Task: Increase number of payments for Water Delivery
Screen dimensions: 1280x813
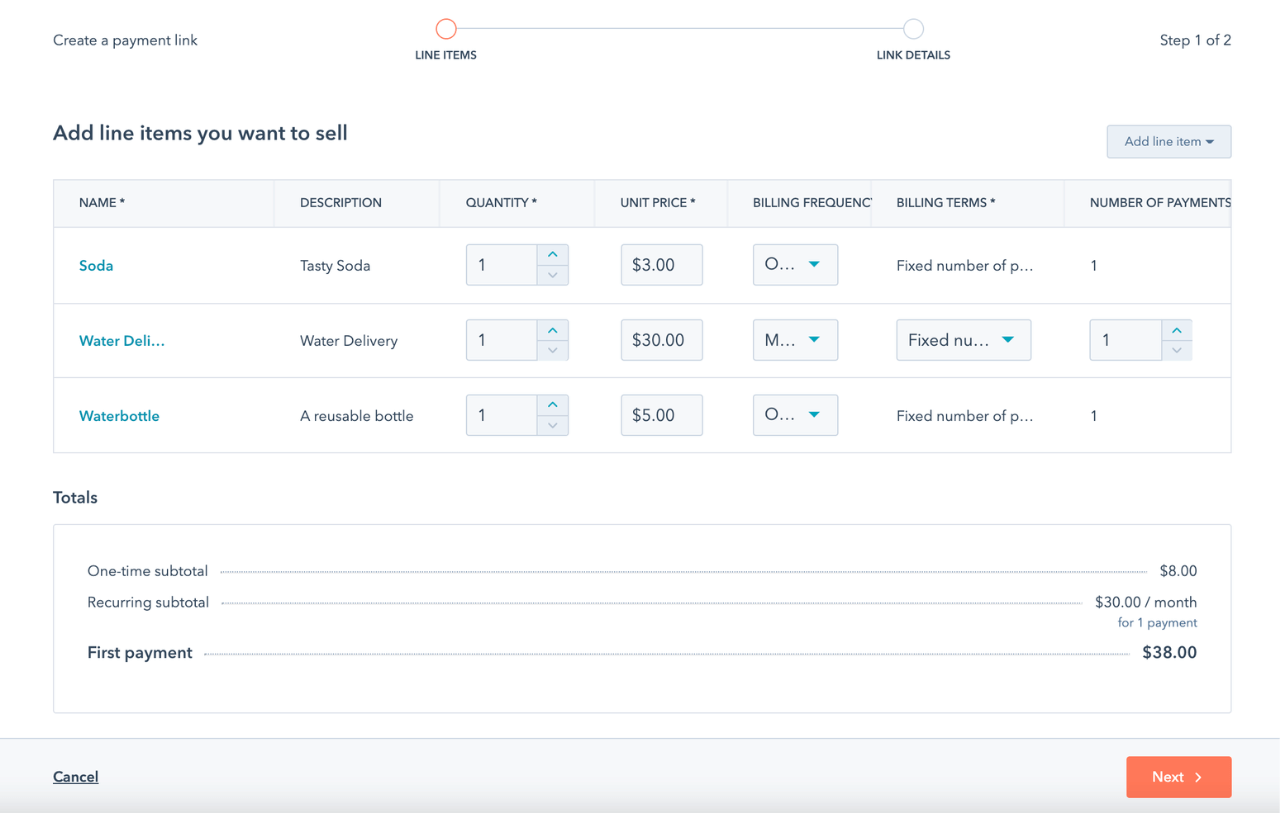Action: [1176, 330]
